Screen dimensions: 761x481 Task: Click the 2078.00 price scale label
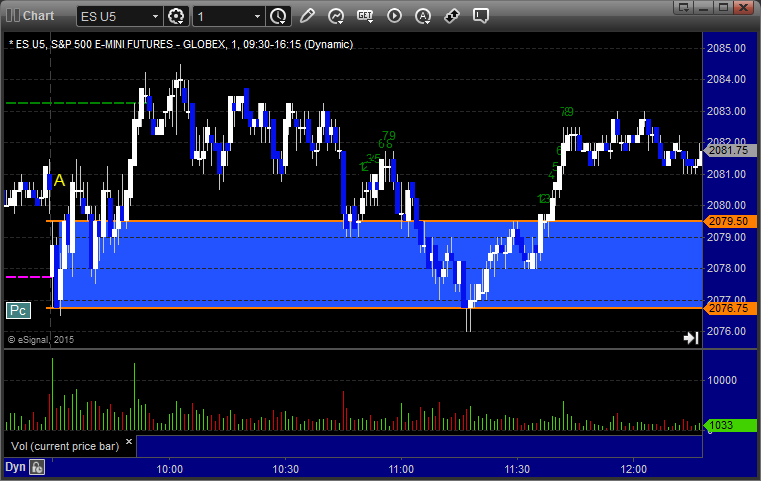click(726, 268)
